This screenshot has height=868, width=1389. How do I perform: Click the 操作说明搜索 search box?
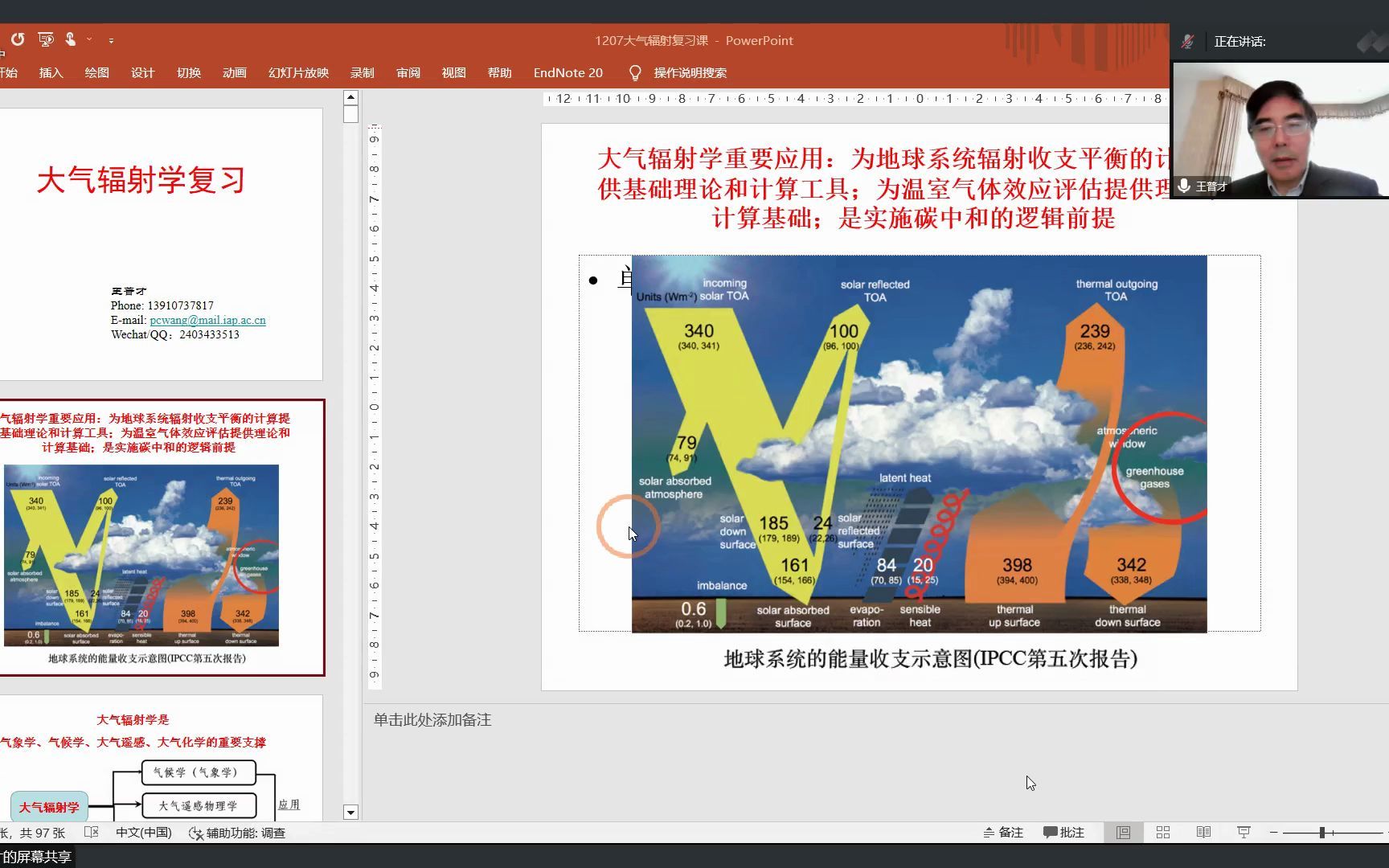click(690, 72)
